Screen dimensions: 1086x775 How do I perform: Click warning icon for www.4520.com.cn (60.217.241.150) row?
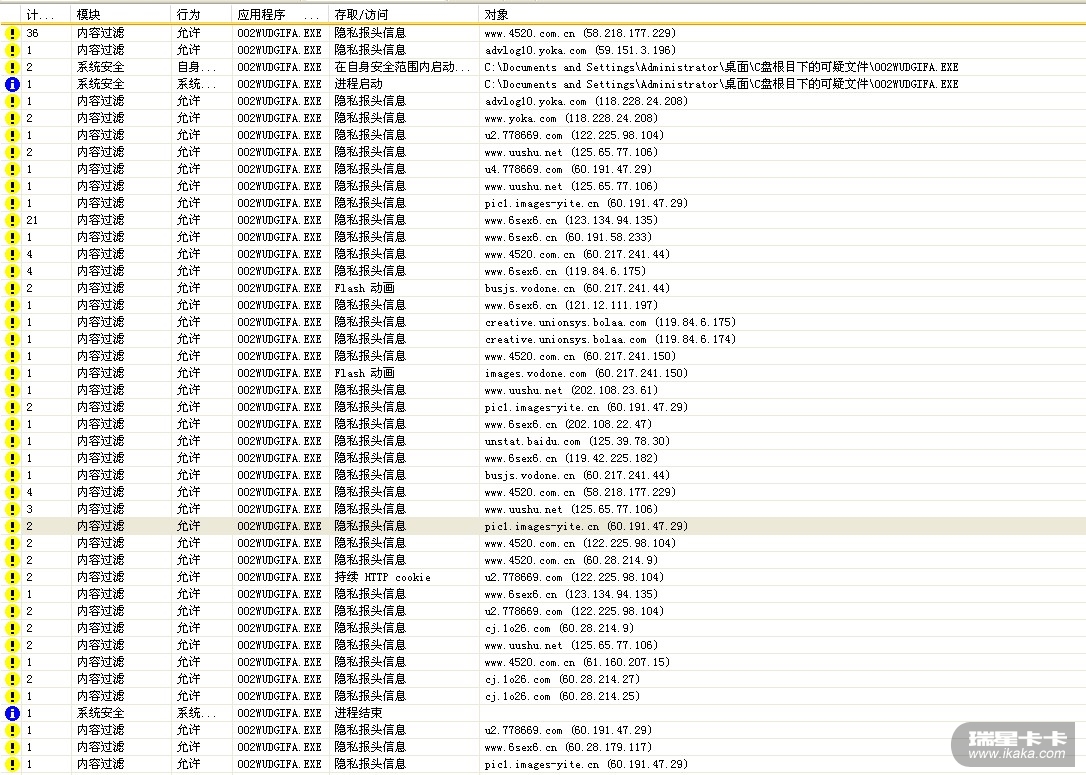(12, 356)
